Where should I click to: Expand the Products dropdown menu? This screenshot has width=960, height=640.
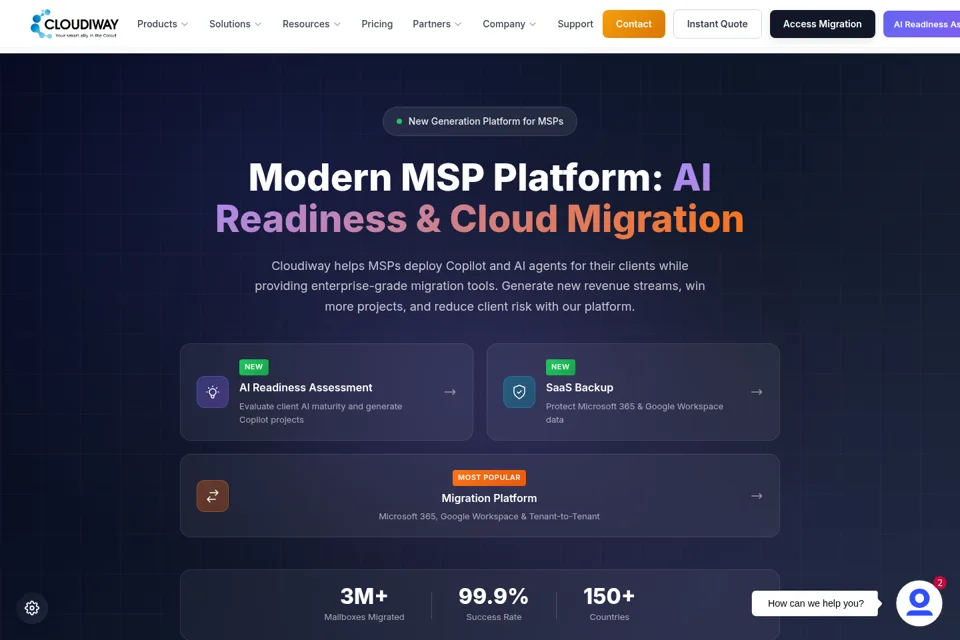pyautogui.click(x=162, y=24)
